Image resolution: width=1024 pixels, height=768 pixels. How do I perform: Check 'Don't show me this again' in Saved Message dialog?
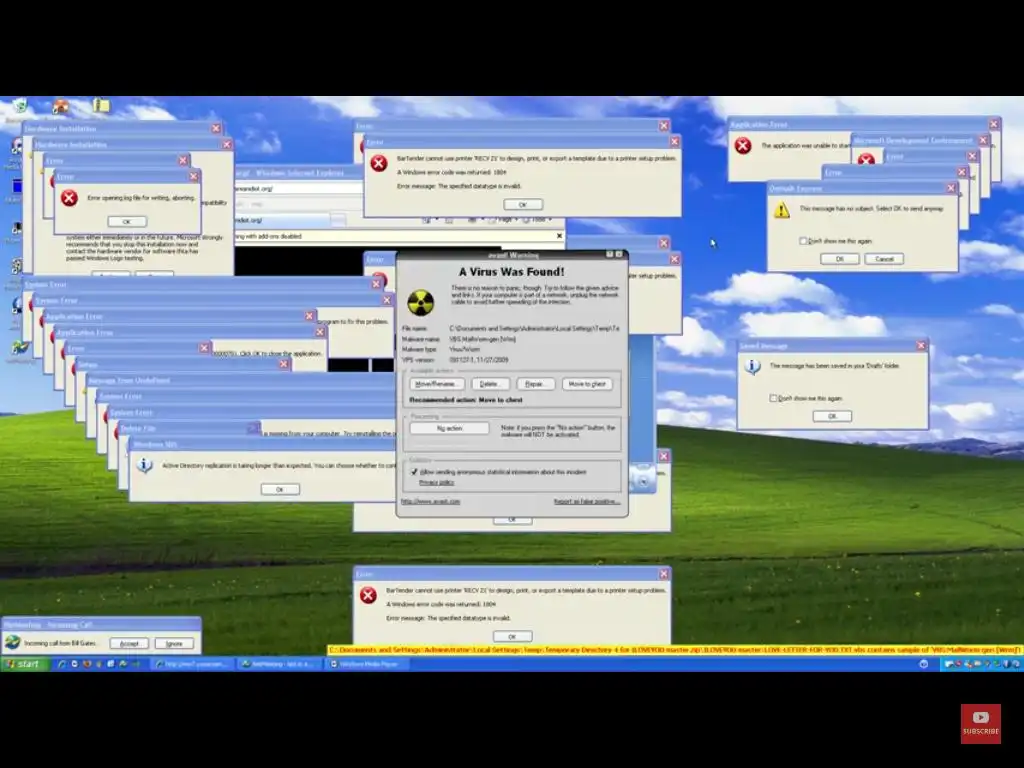tap(773, 398)
